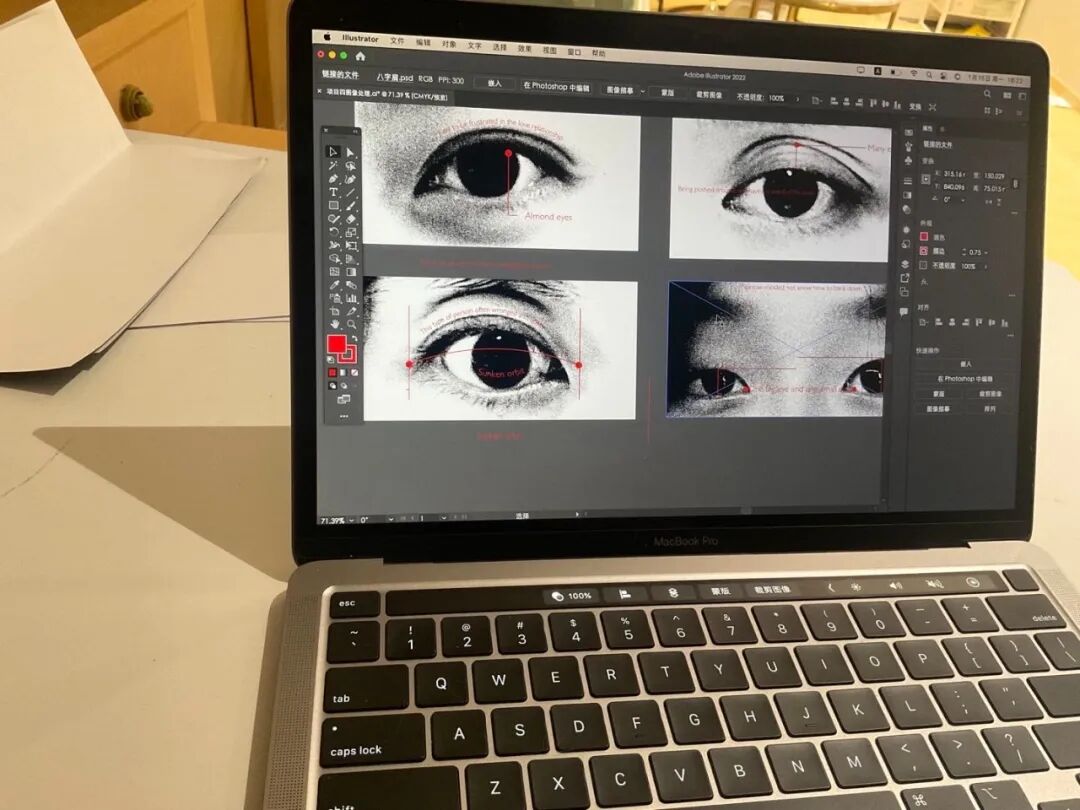
Task: Set paint mode to Gradient
Action: coord(343,373)
